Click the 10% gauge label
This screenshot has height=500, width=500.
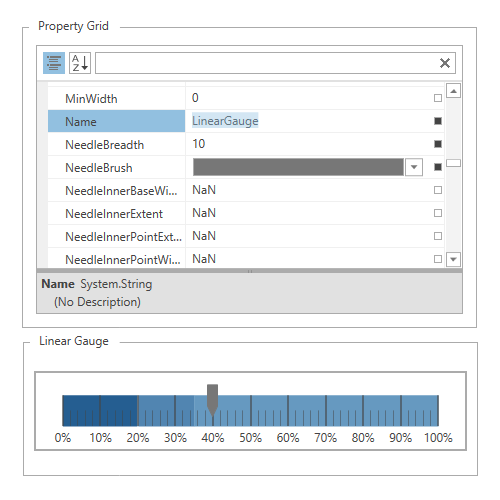tap(100, 437)
